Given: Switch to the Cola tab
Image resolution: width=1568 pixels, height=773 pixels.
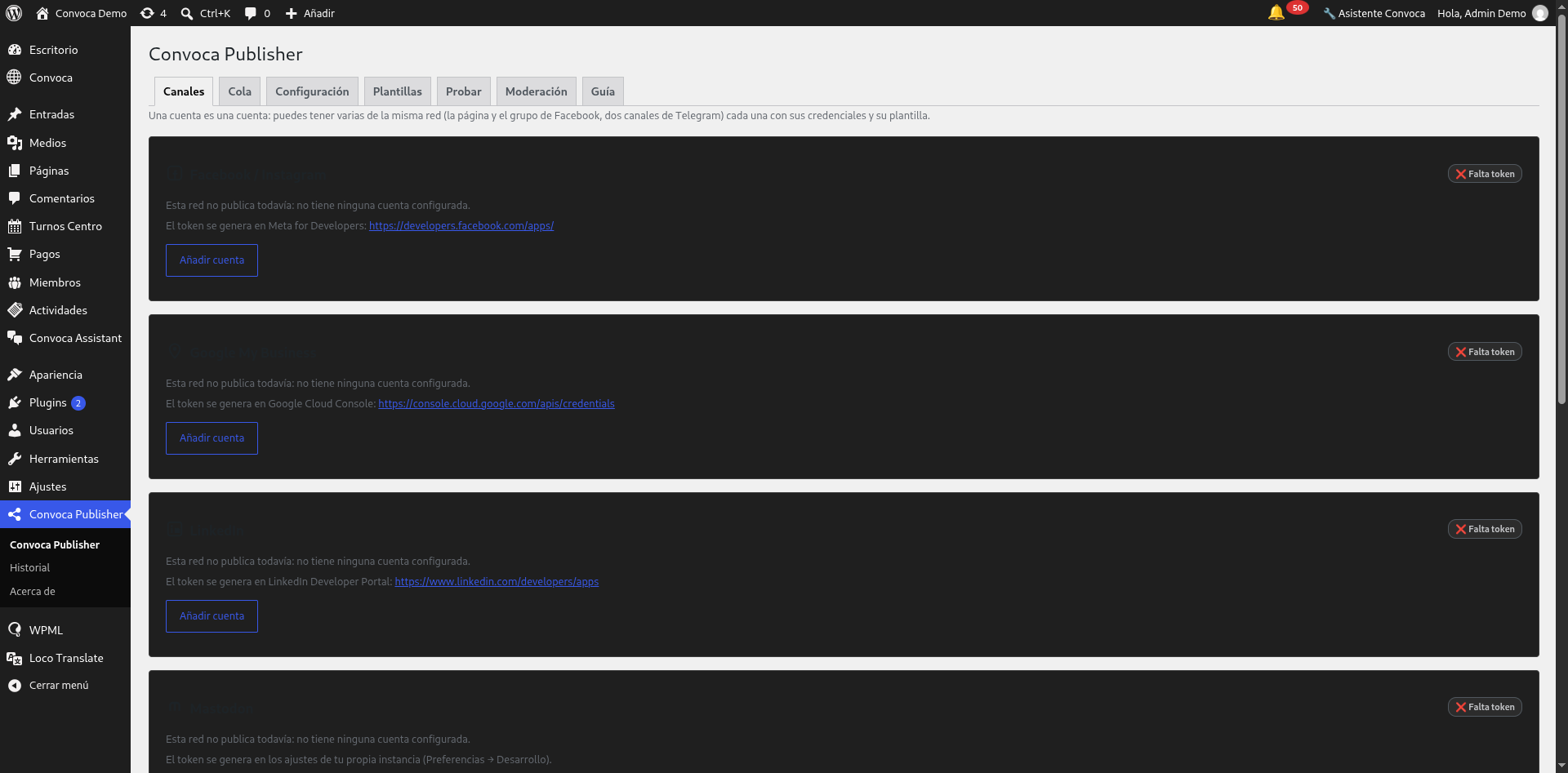Looking at the screenshot, I should tap(239, 91).
